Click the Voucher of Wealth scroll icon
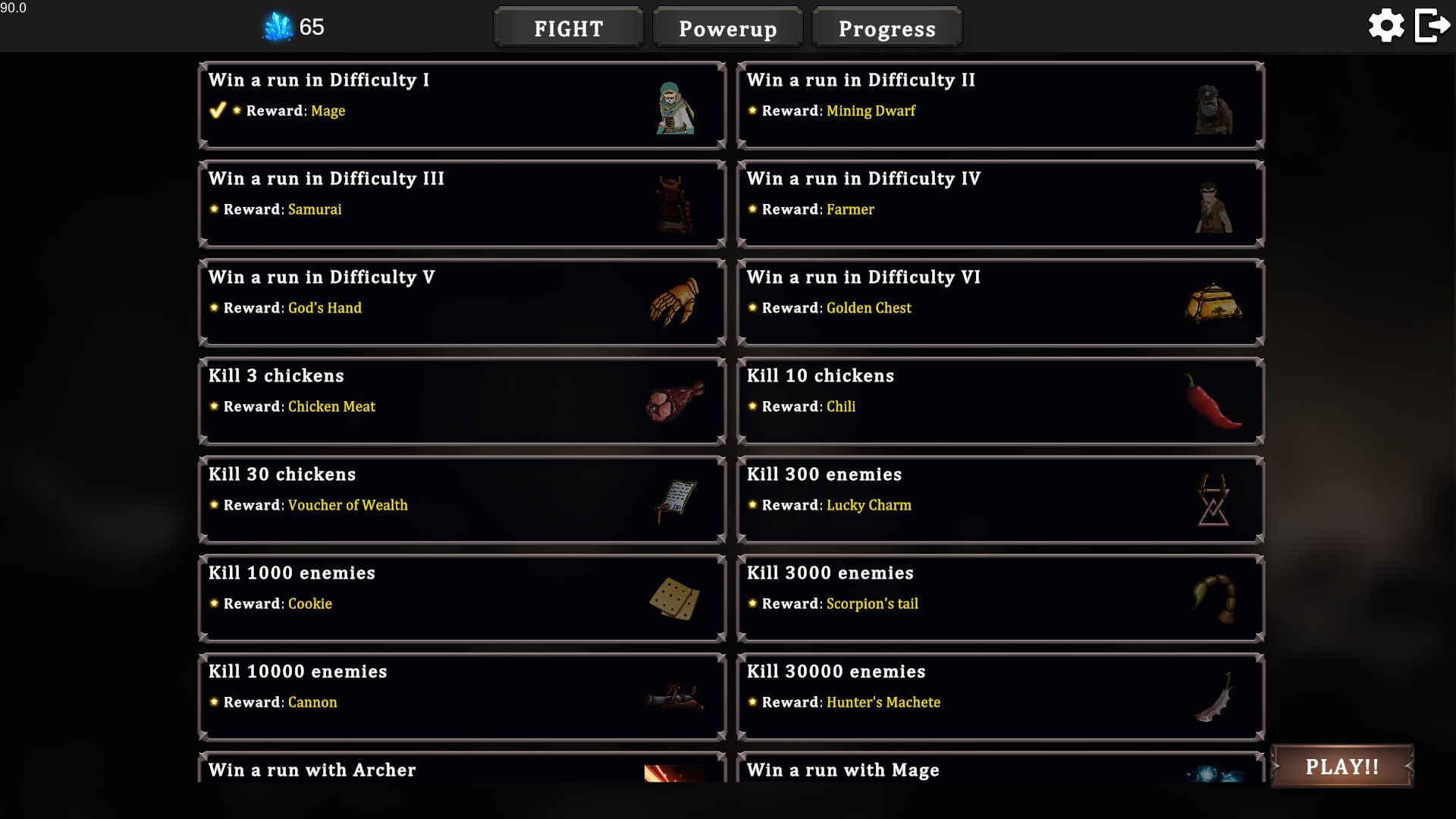1456x819 pixels. click(x=674, y=500)
